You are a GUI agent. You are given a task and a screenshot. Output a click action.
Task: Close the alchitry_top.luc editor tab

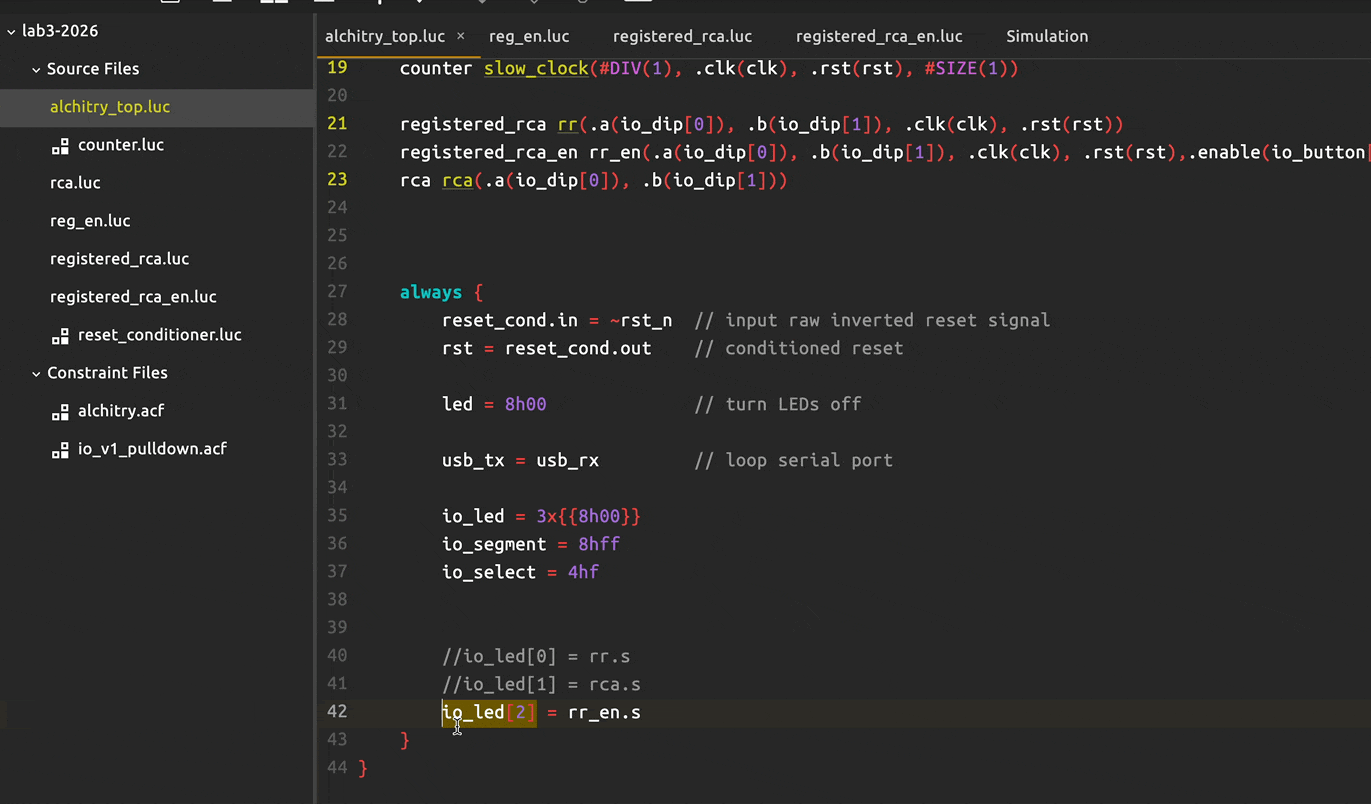pos(461,36)
